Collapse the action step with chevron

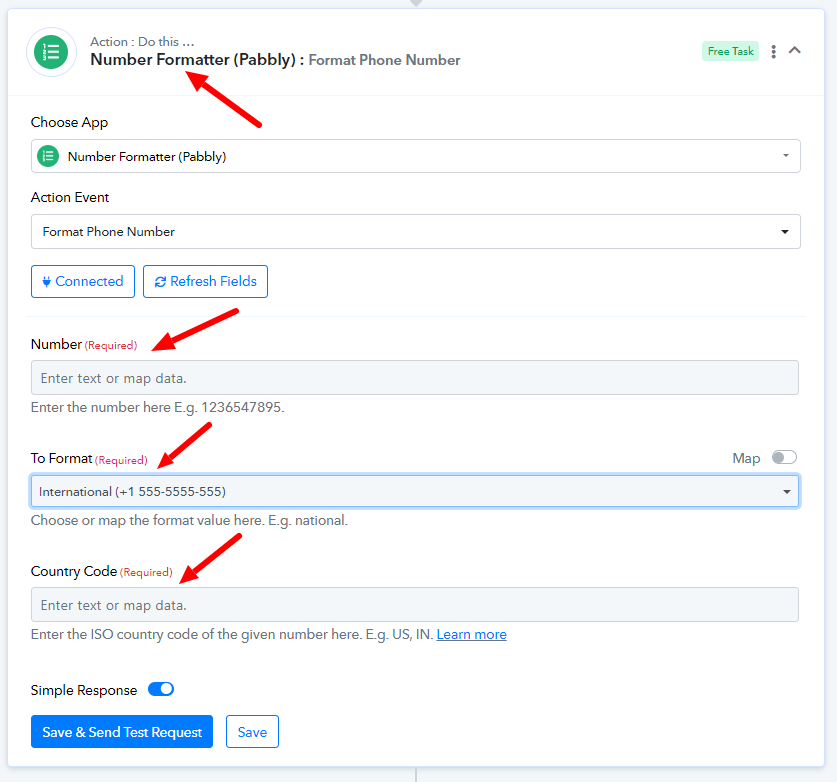(794, 51)
